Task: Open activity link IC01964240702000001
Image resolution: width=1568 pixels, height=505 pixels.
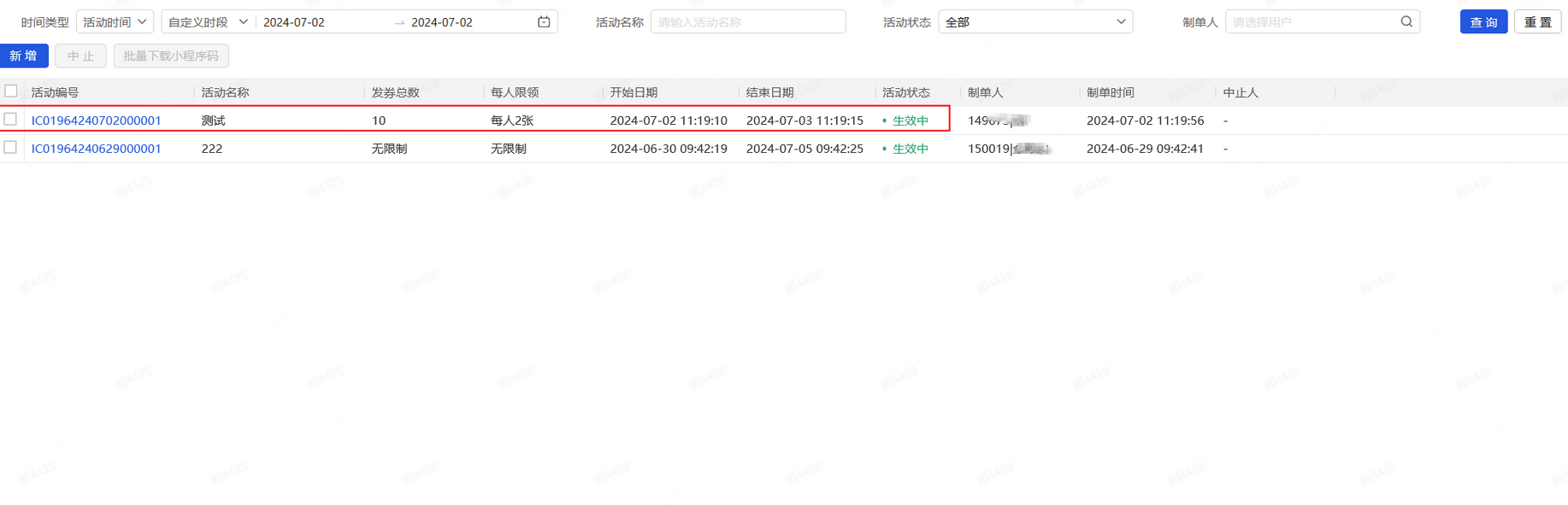Action: coord(97,120)
